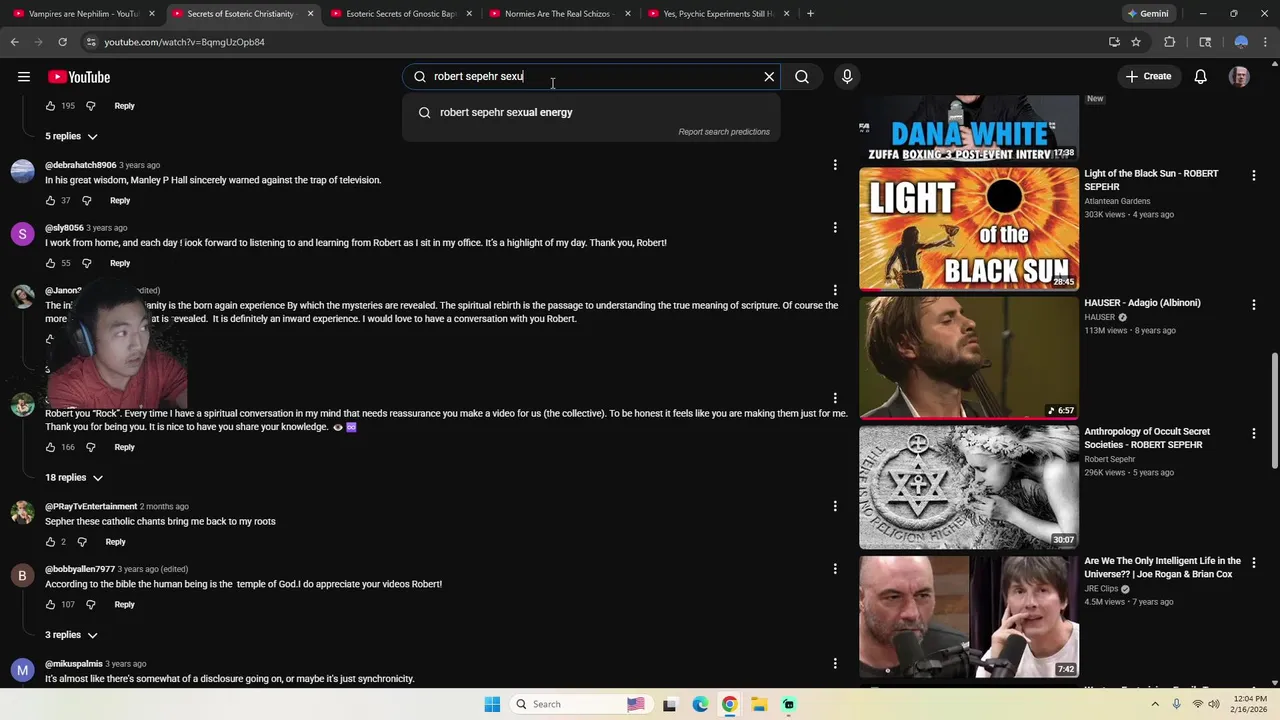Reply to @PRayTvEntertainment's comment
The width and height of the screenshot is (1280, 720).
tap(116, 542)
